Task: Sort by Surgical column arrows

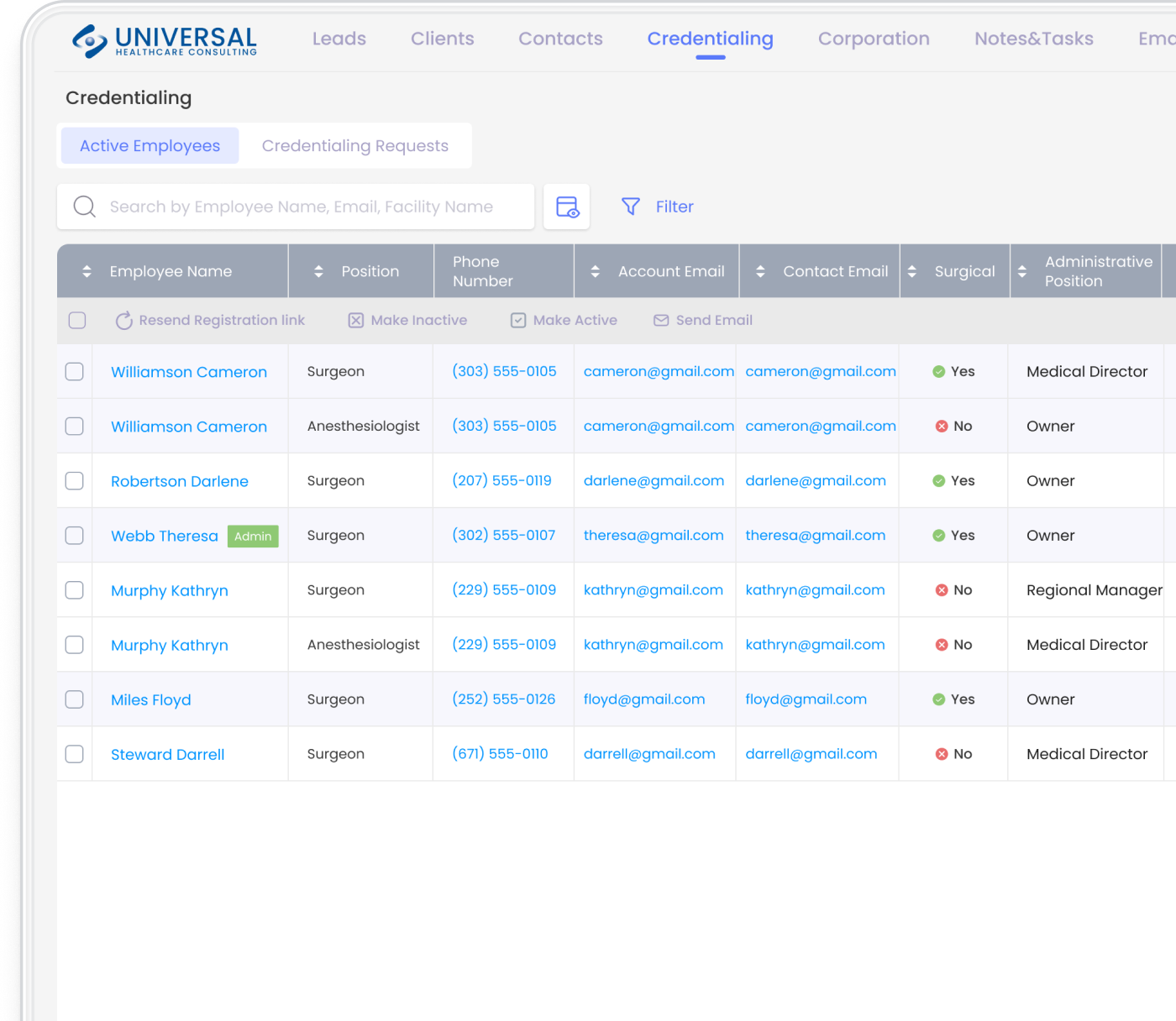Action: point(911,271)
